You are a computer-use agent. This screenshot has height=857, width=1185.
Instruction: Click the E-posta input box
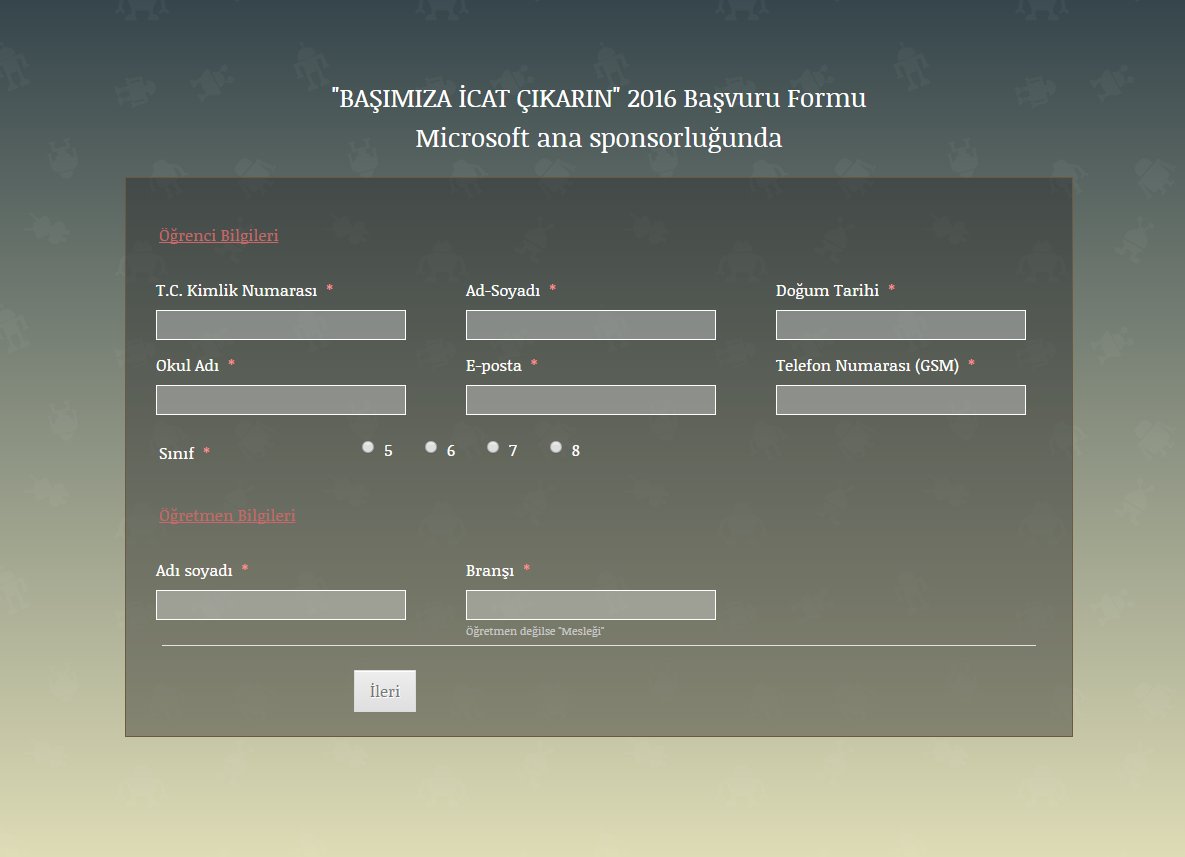[590, 400]
